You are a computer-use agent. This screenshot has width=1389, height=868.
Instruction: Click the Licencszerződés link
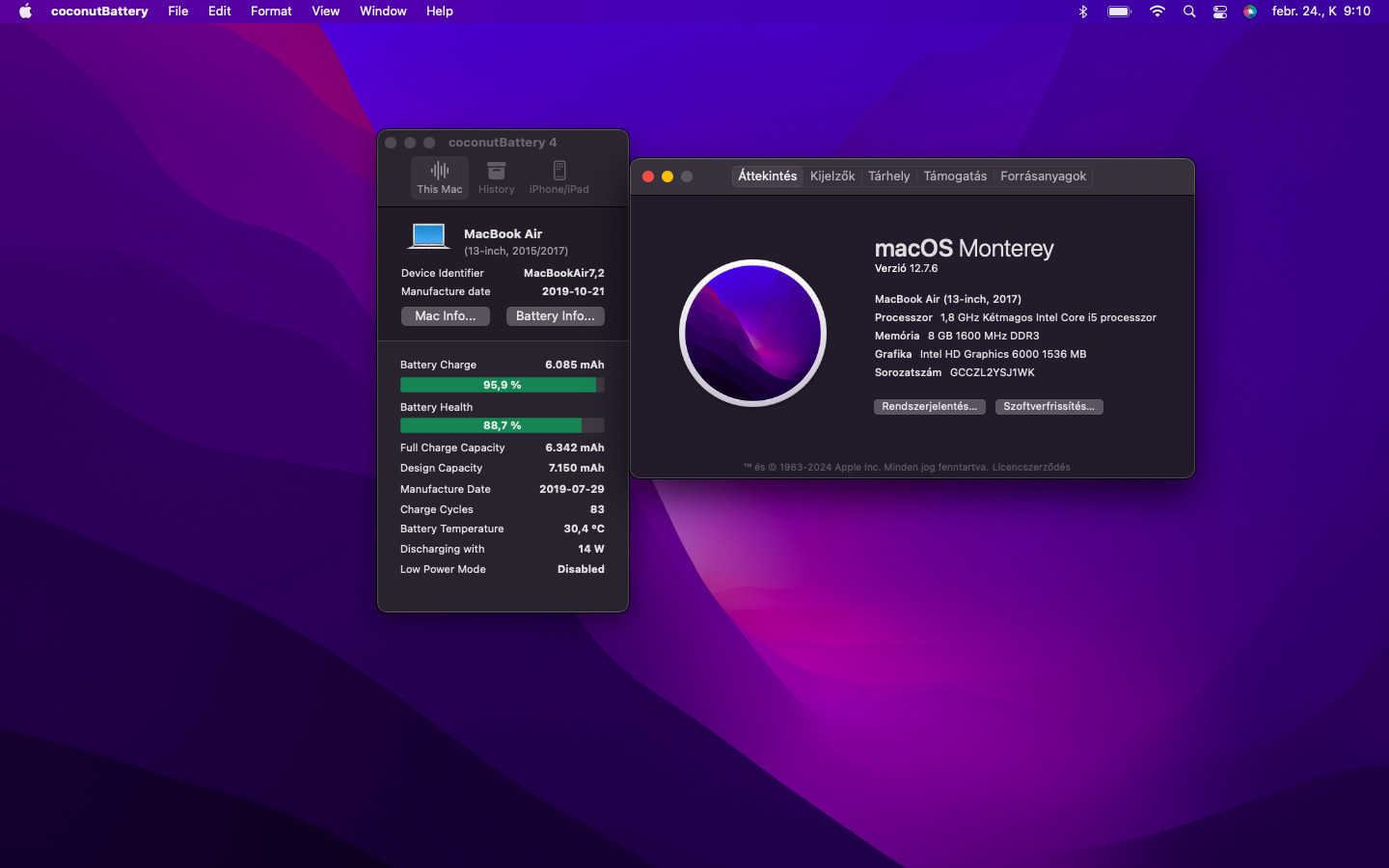click(x=1031, y=468)
